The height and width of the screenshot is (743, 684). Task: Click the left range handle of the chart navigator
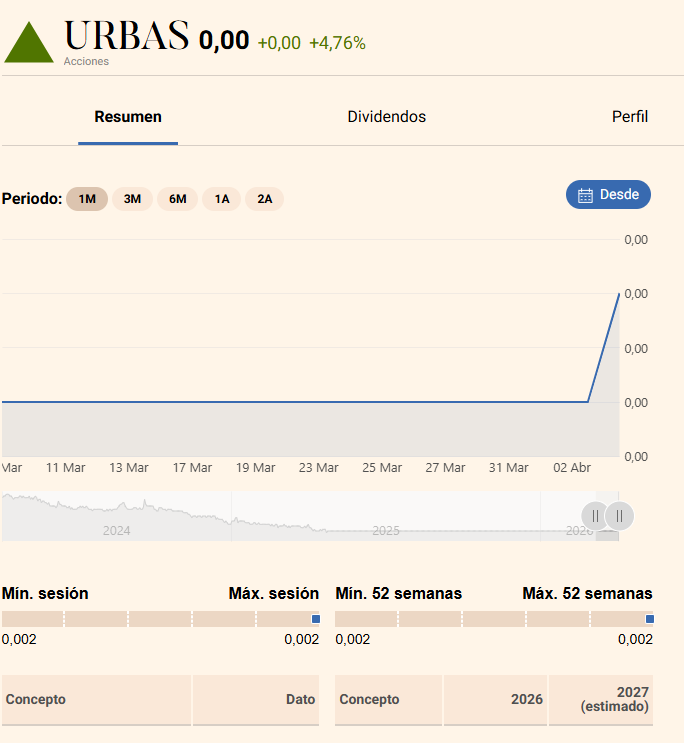[x=595, y=516]
